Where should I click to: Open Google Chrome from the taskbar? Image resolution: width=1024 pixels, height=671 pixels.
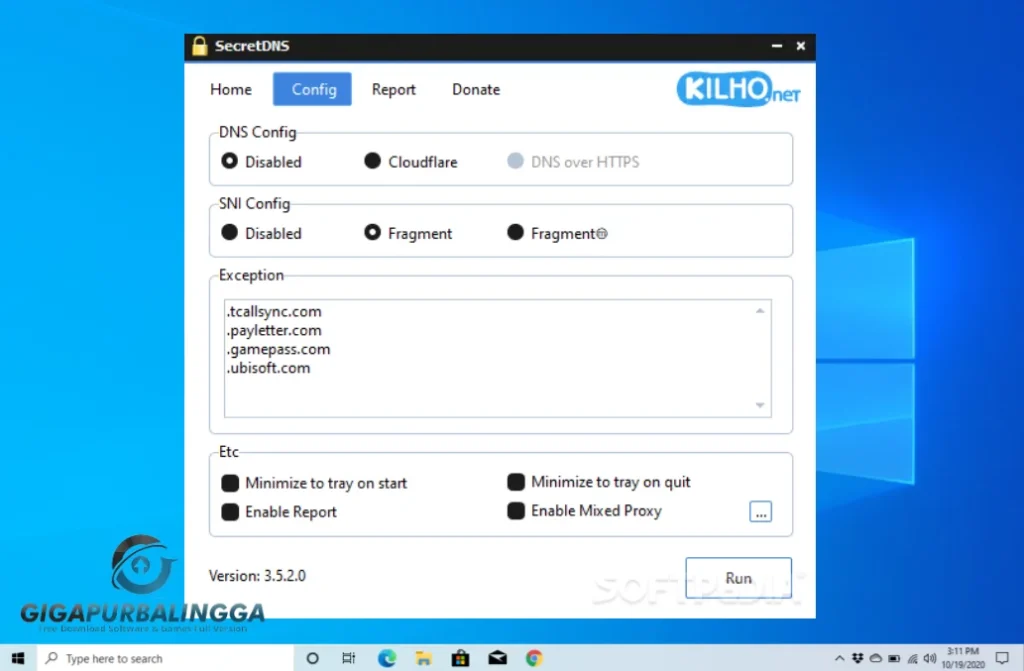(x=534, y=658)
